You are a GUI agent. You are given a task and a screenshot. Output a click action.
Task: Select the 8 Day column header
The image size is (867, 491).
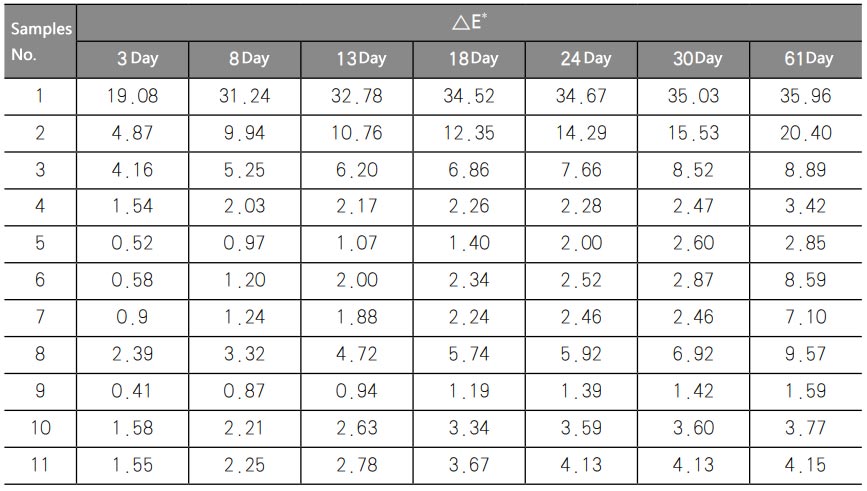[x=249, y=59]
